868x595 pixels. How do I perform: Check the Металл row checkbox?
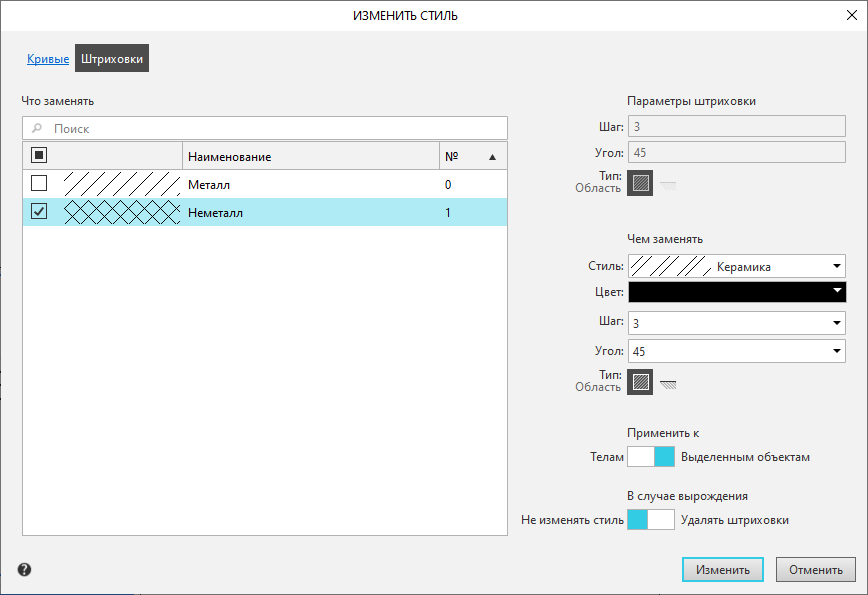(x=39, y=184)
